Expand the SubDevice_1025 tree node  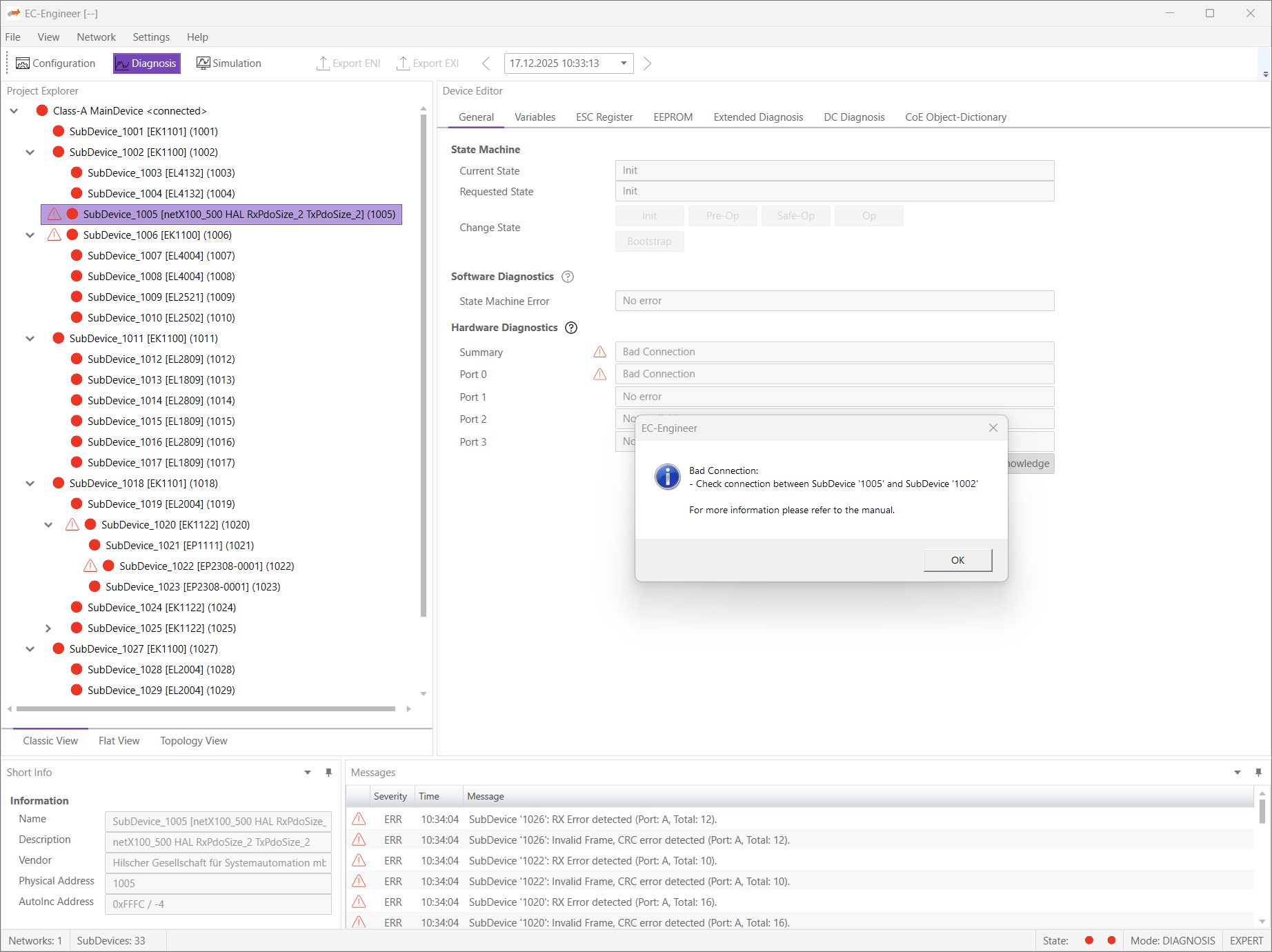[x=48, y=628]
